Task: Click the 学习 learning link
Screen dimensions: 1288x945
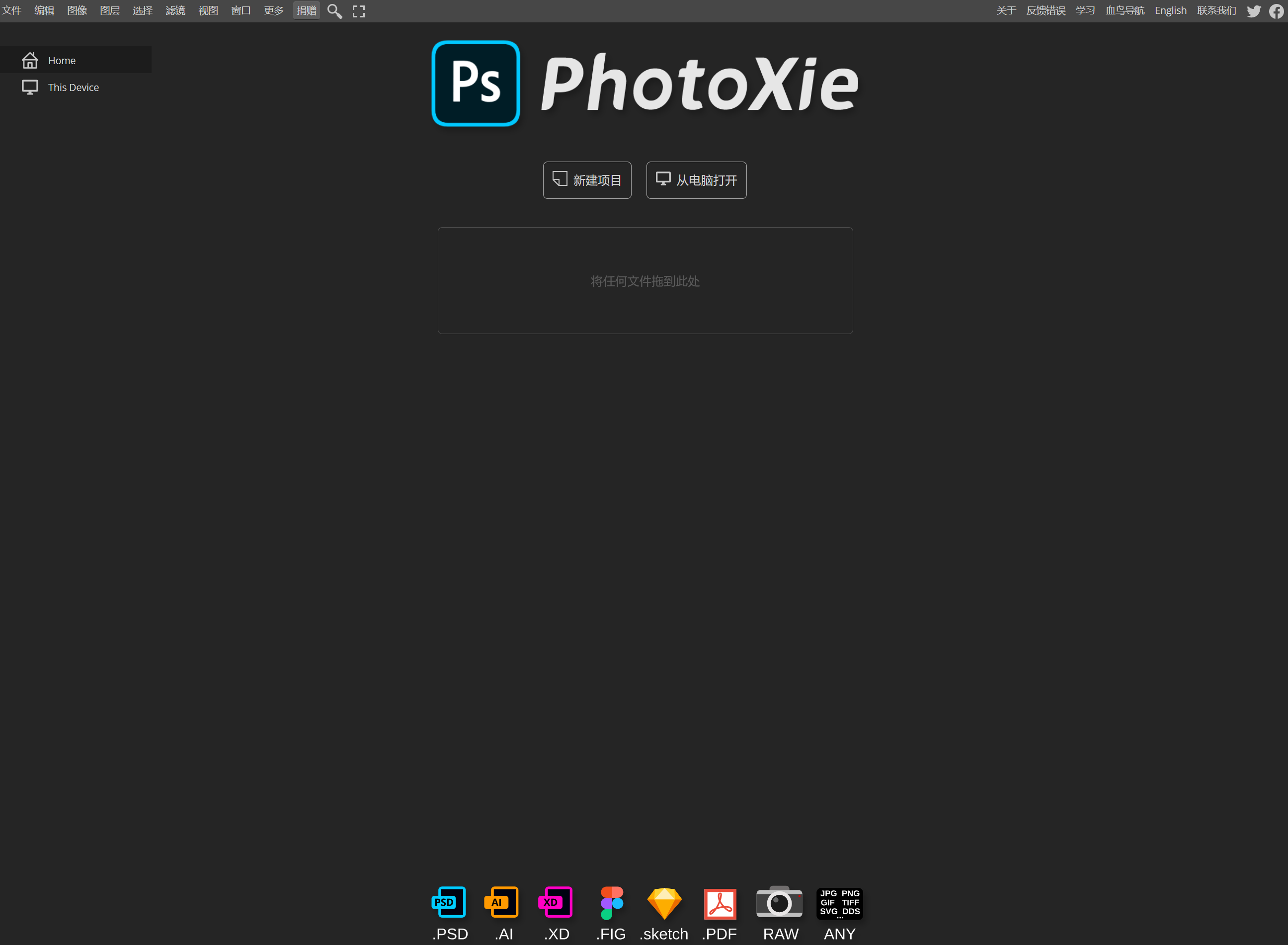Action: pos(1086,11)
